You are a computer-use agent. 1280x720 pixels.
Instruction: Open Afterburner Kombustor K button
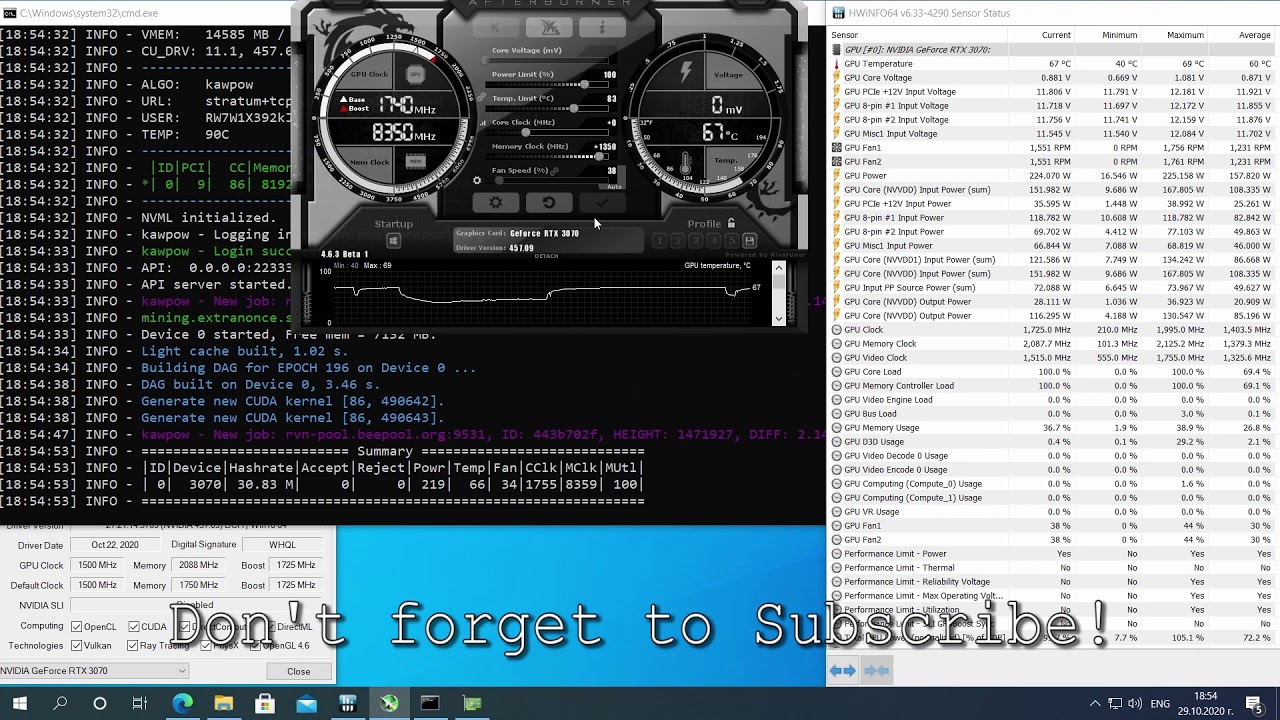[495, 28]
